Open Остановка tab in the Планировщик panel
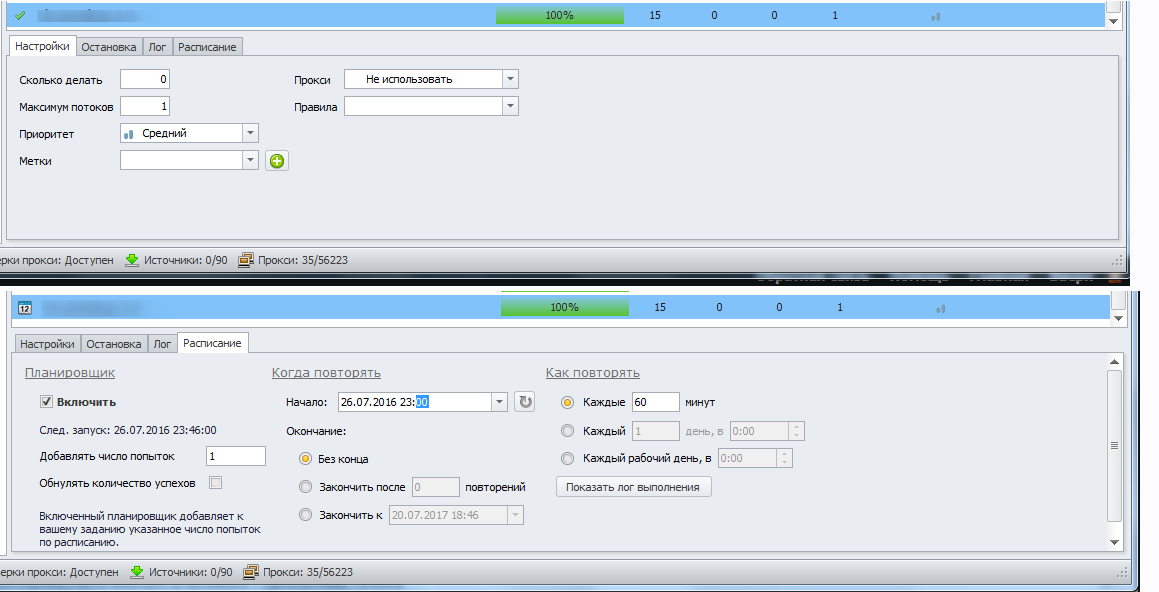Screen dimensions: 1159x592 click(114, 344)
